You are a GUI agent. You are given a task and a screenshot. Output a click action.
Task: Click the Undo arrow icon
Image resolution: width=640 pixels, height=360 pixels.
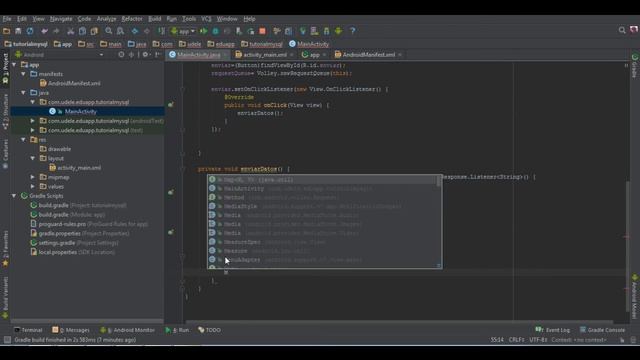pos(44,31)
